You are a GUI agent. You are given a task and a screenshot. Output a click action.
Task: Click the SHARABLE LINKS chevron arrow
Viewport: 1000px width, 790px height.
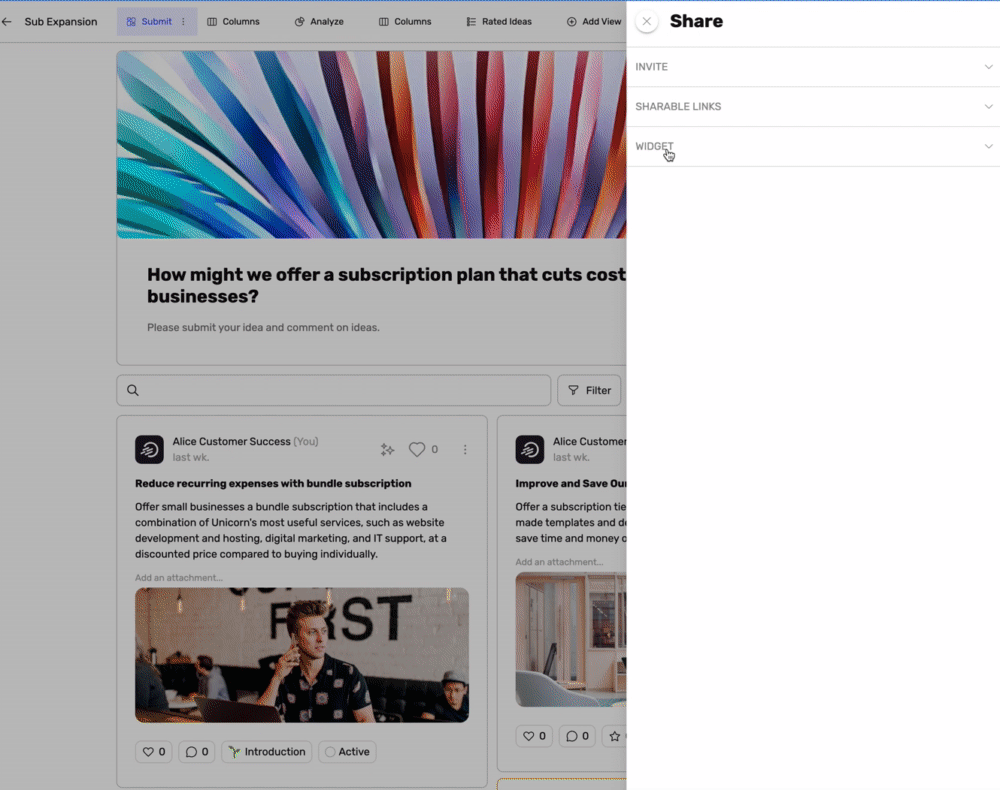(988, 106)
